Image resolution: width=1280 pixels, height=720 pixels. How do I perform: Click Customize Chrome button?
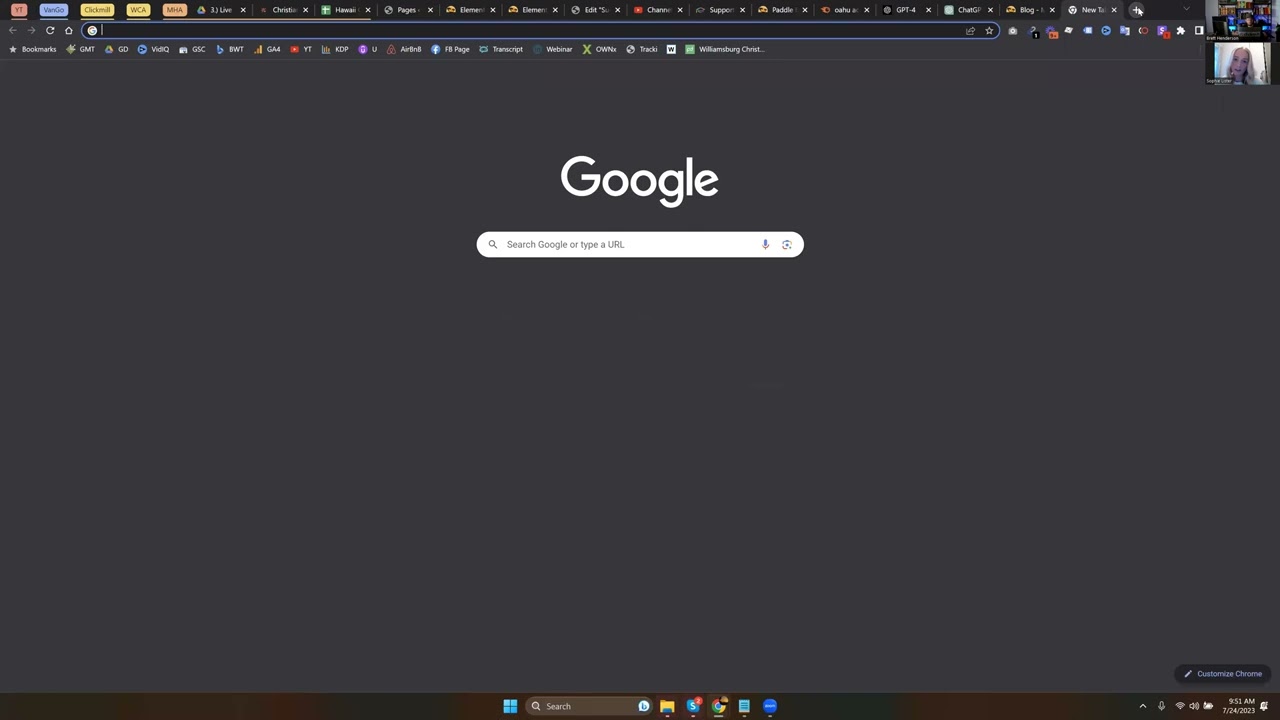pos(1222,674)
